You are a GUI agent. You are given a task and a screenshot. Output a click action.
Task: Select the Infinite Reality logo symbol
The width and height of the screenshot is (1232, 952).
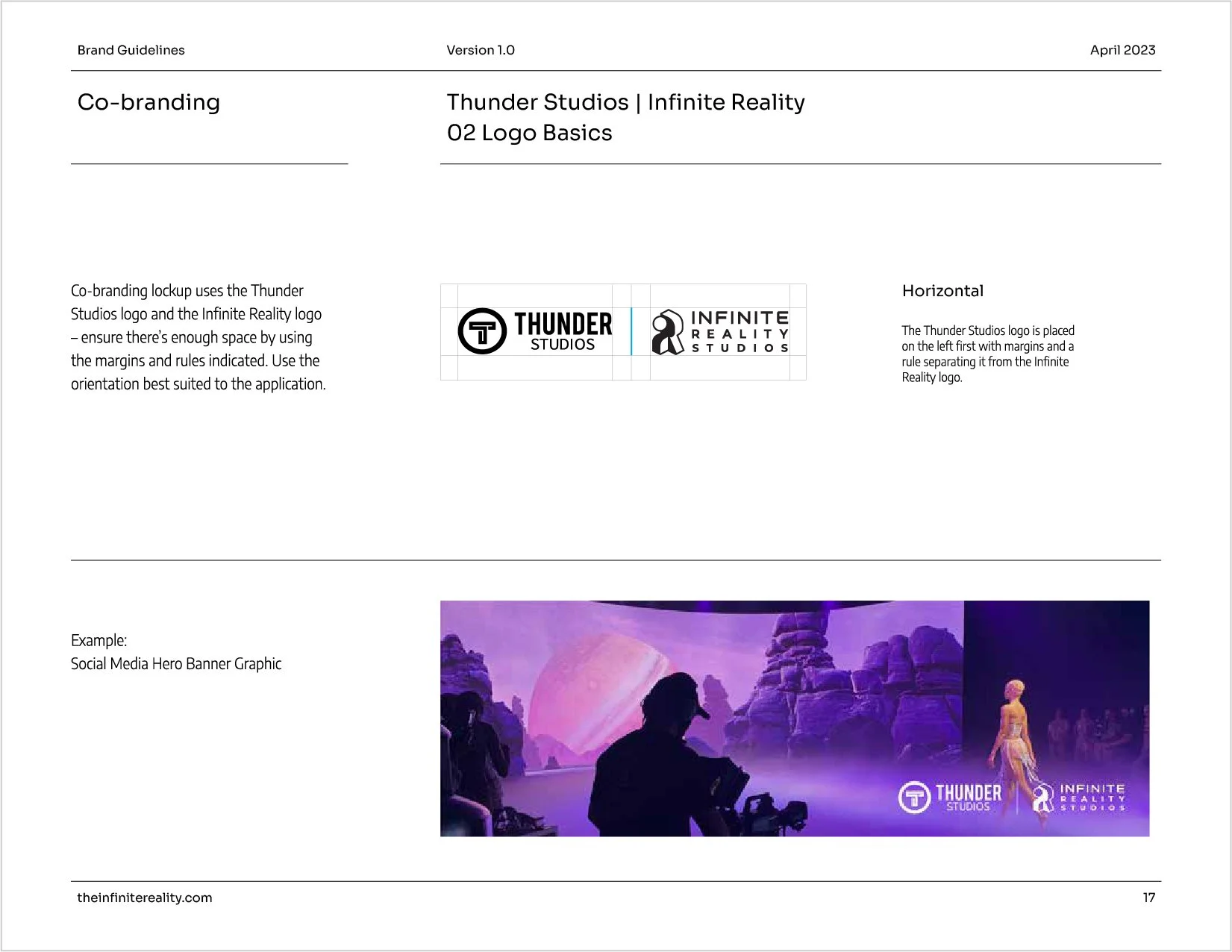667,332
